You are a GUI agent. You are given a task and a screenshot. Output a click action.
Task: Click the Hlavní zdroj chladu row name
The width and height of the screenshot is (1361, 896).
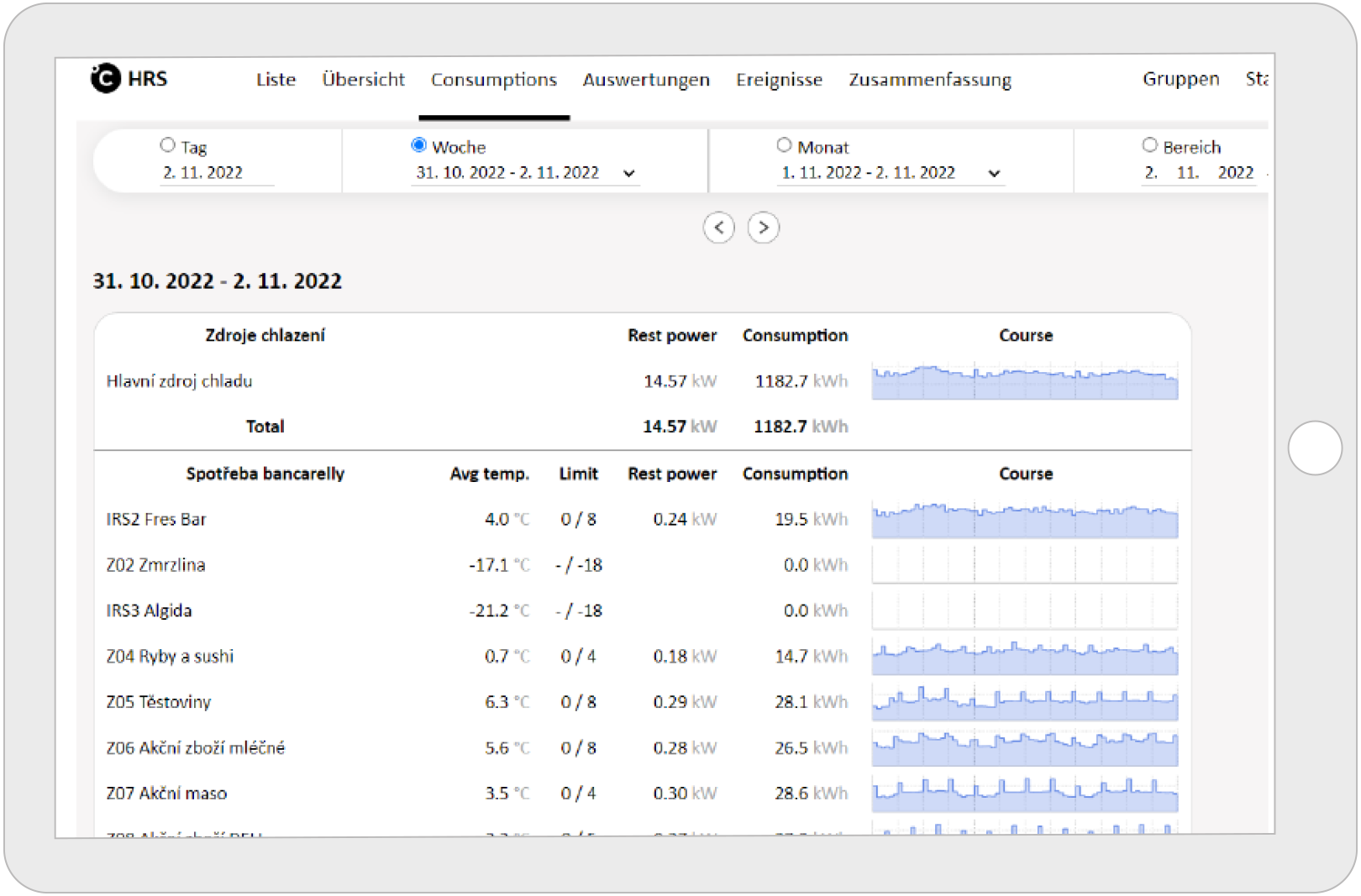[x=179, y=381]
